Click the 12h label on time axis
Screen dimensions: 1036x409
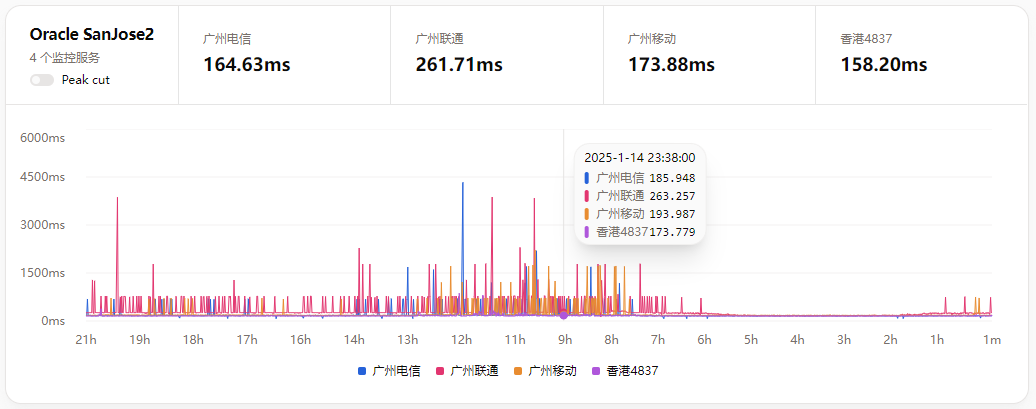(x=462, y=340)
